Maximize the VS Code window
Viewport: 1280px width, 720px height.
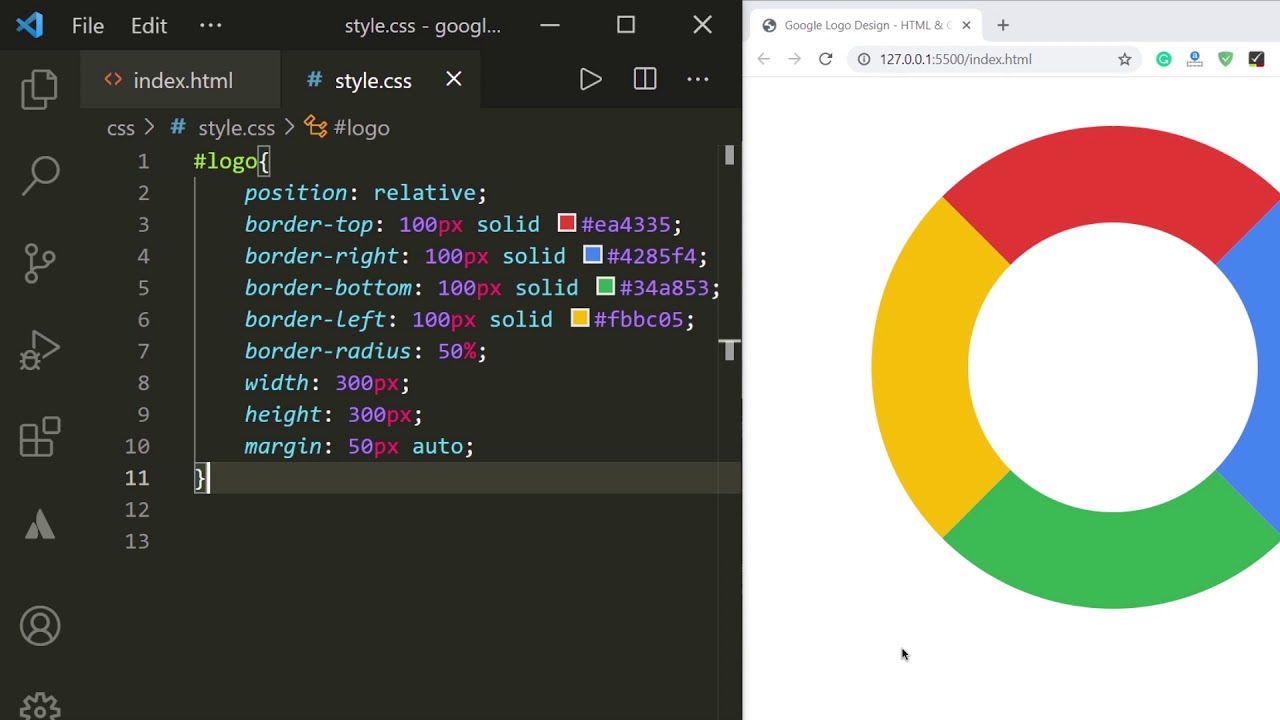point(626,25)
